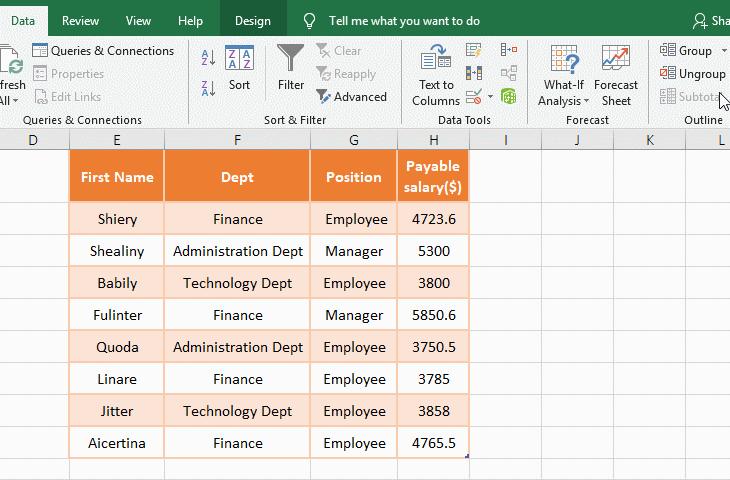Open Manage Data Model green cube icon
The height and width of the screenshot is (480, 730).
509,97
